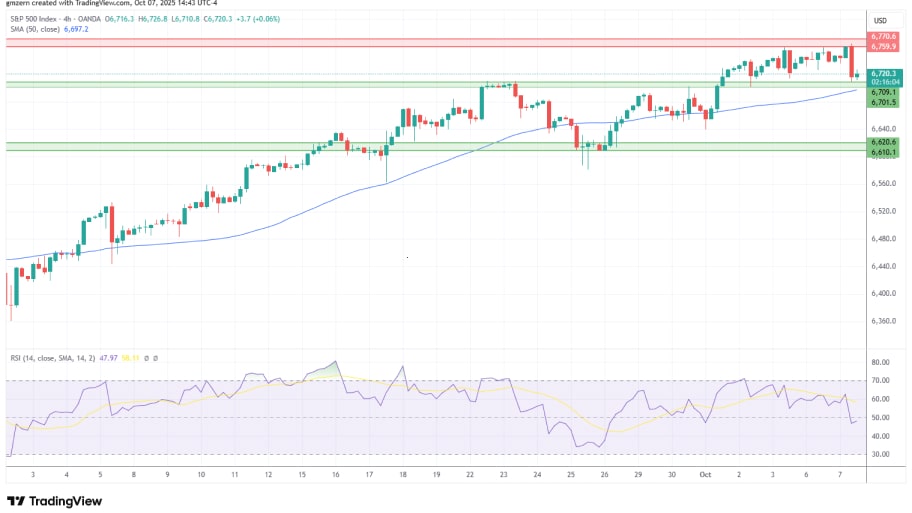Click the 6,610.1 green price label

(x=883, y=152)
